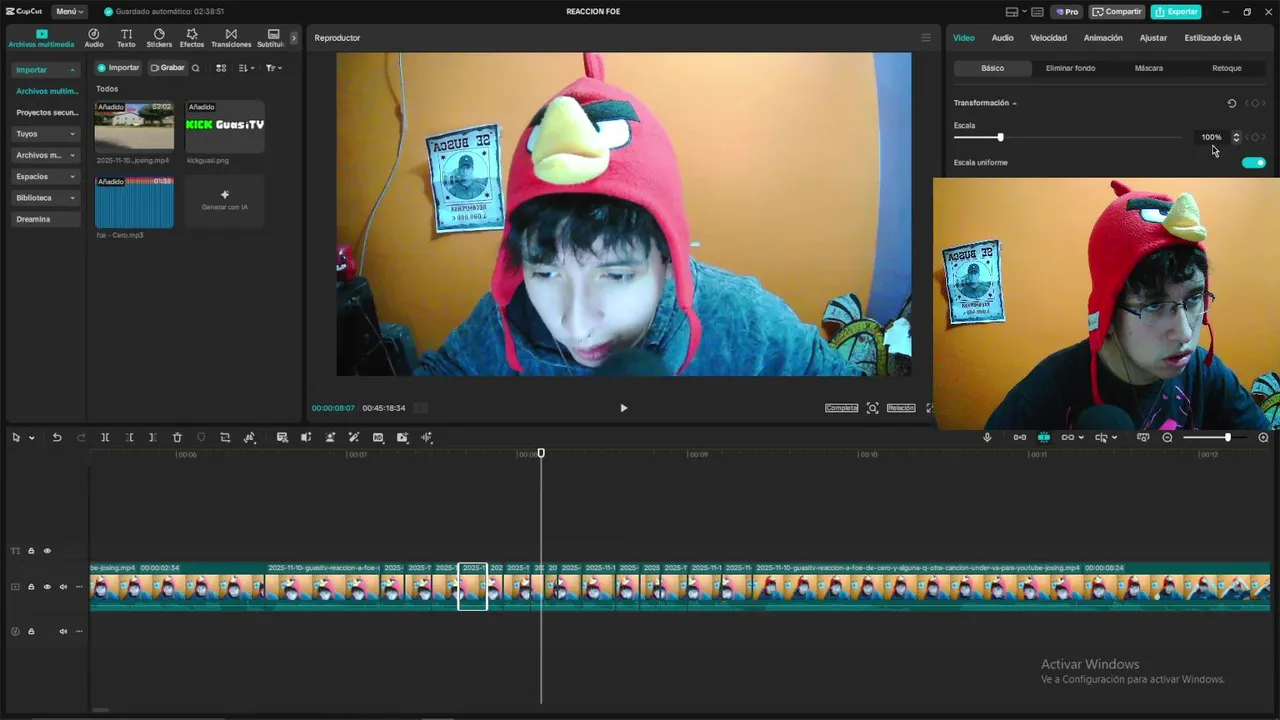
Task: Click the delete-right trim icon
Action: [x=152, y=438]
